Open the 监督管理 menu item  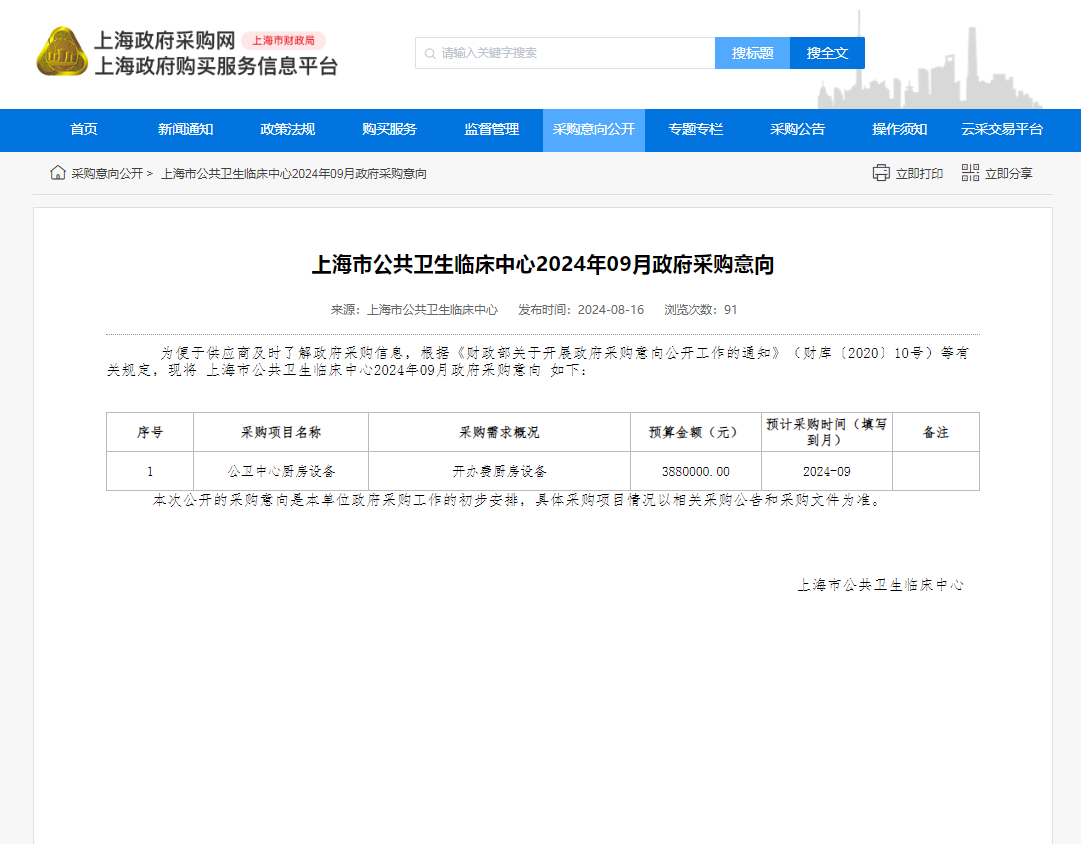[x=492, y=130]
